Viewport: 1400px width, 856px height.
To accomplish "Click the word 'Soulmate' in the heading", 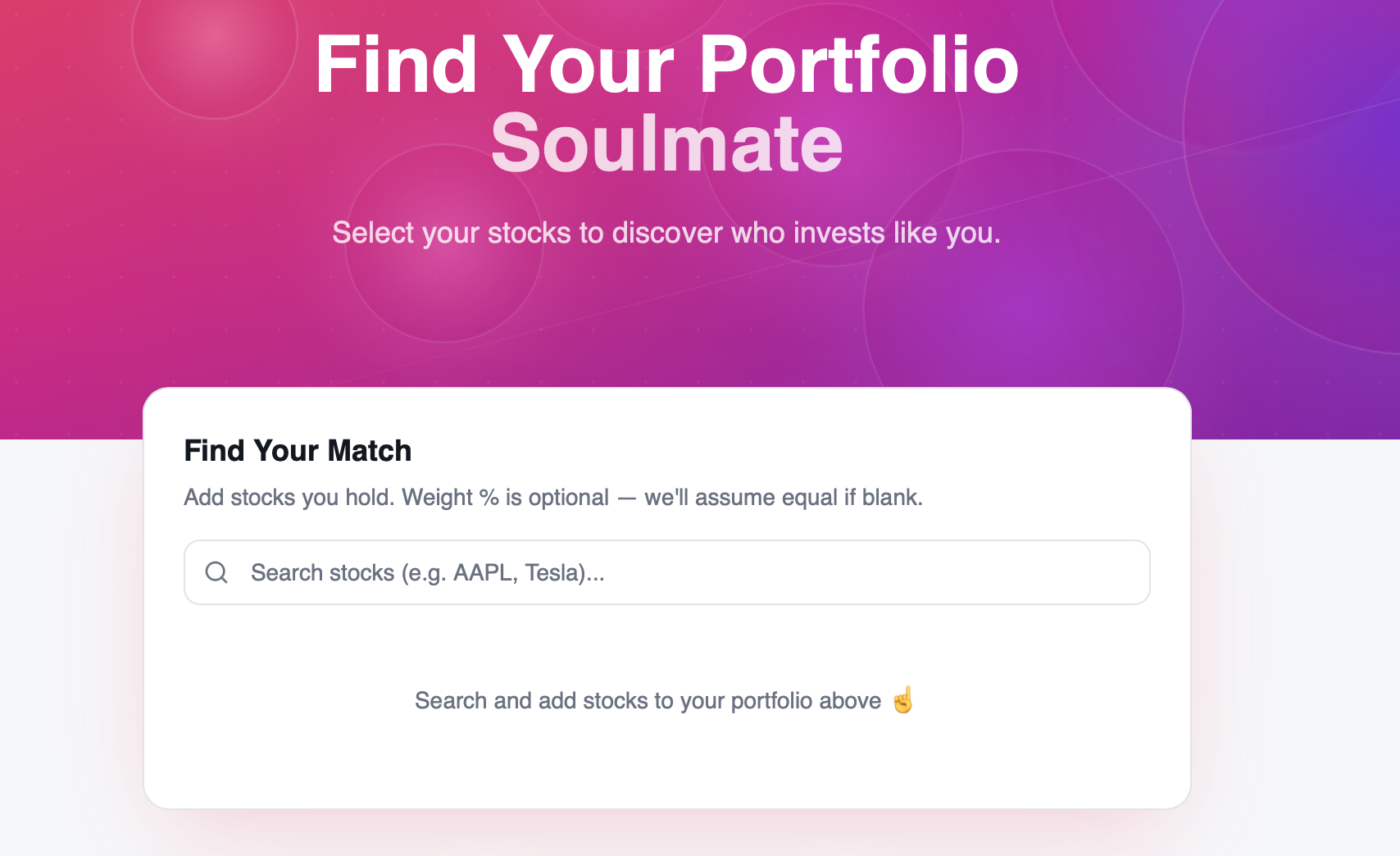I will [668, 144].
